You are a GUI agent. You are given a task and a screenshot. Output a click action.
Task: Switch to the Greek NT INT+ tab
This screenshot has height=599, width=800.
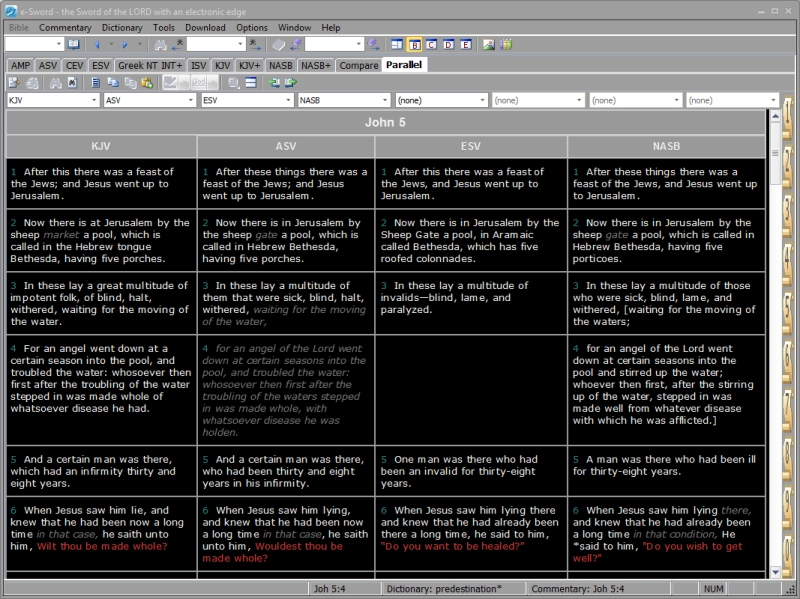tap(150, 65)
